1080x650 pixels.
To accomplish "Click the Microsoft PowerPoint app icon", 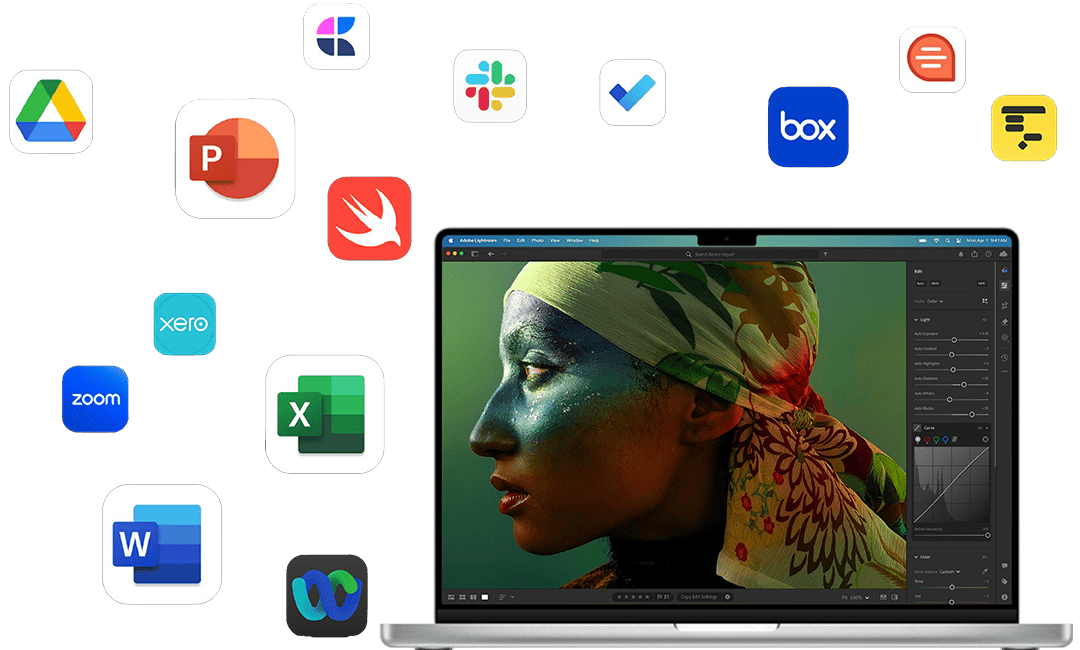I will (235, 158).
